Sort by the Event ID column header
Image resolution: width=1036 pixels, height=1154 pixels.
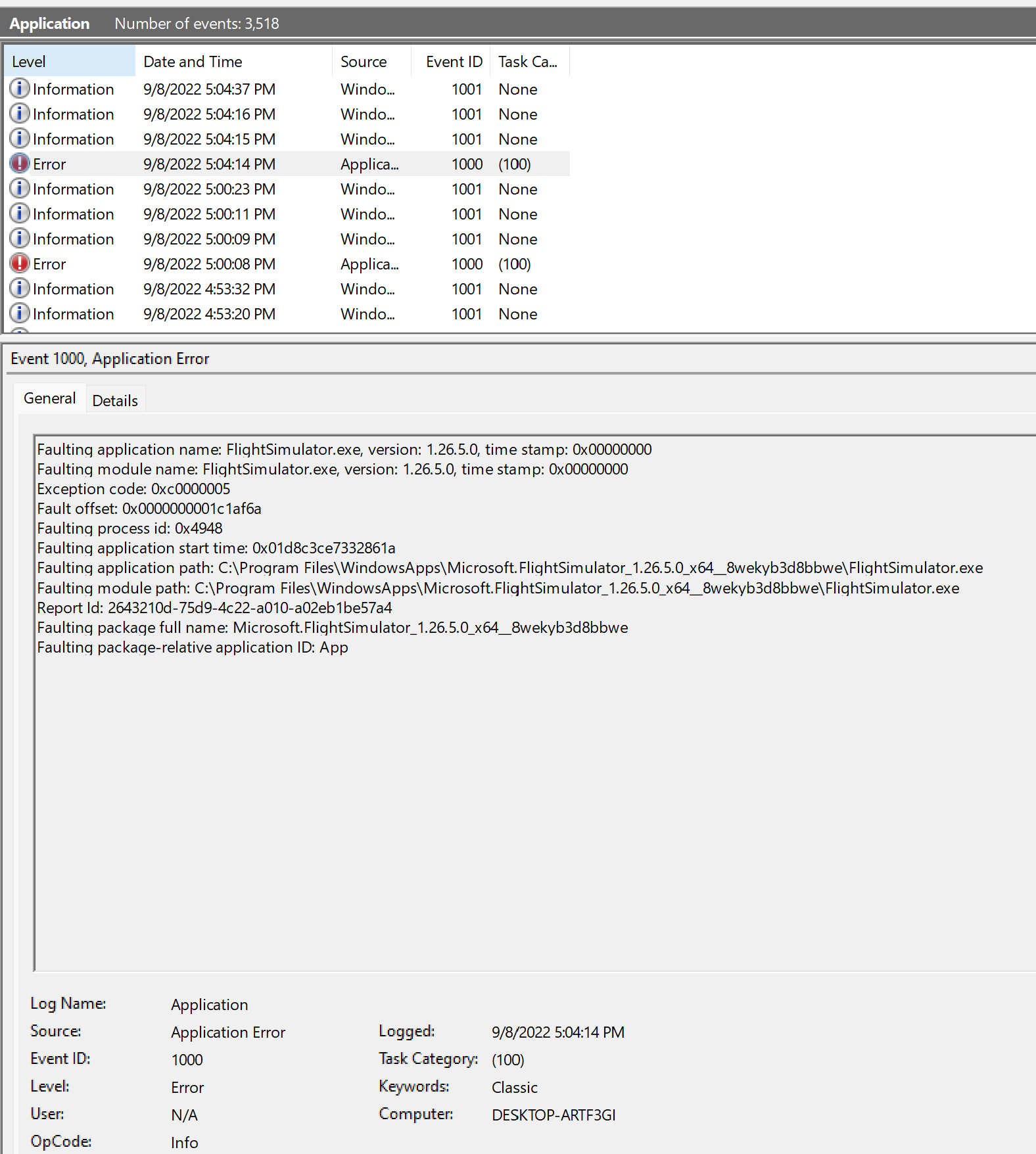(x=451, y=62)
